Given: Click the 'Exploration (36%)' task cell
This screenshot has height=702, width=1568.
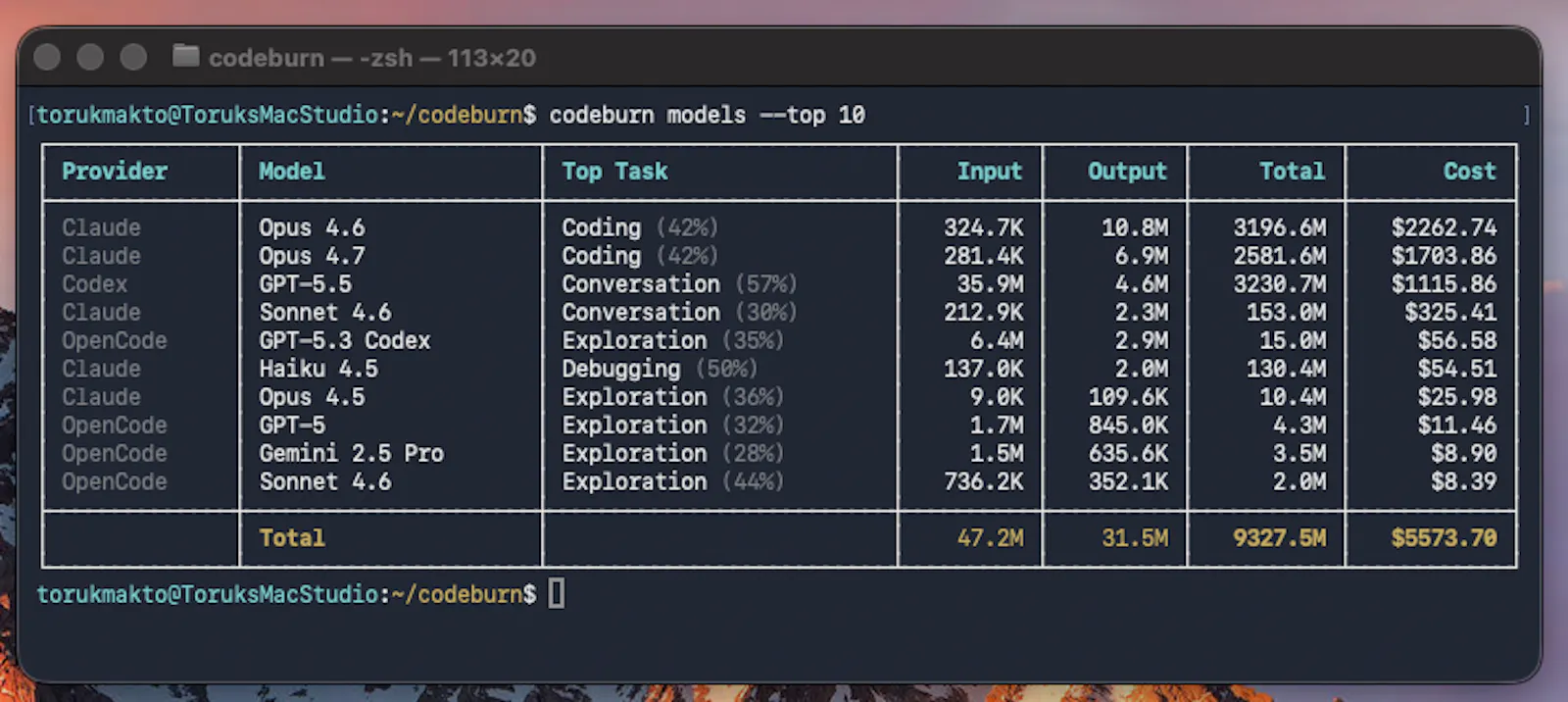Looking at the screenshot, I should click(x=673, y=397).
